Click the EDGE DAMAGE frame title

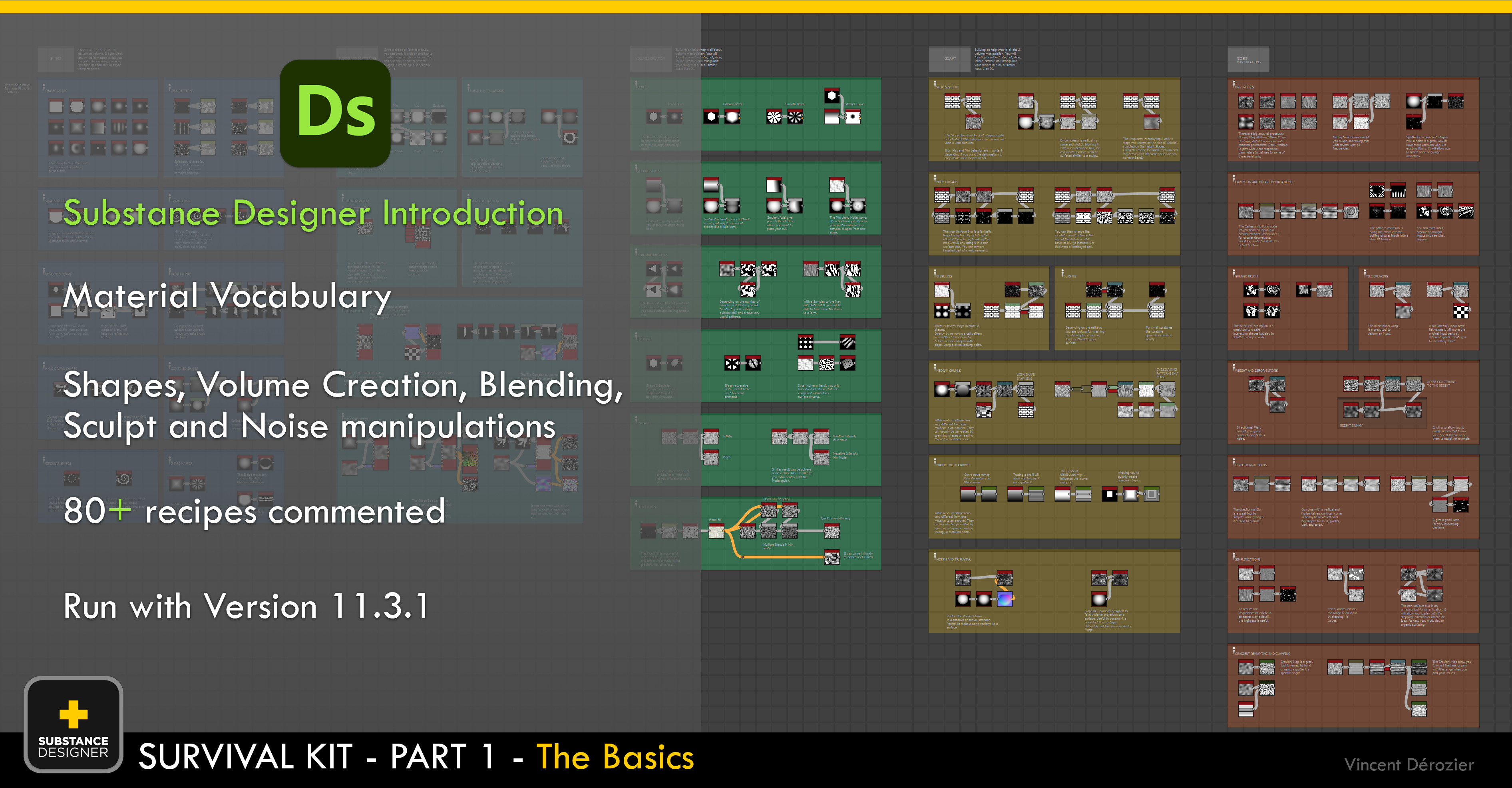pos(947,182)
